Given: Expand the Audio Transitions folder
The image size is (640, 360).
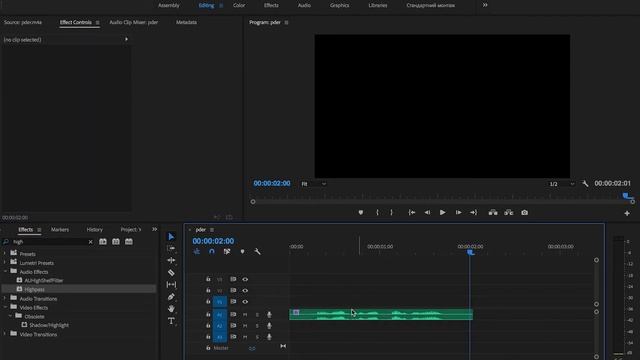Looking at the screenshot, I should (x=5, y=298).
